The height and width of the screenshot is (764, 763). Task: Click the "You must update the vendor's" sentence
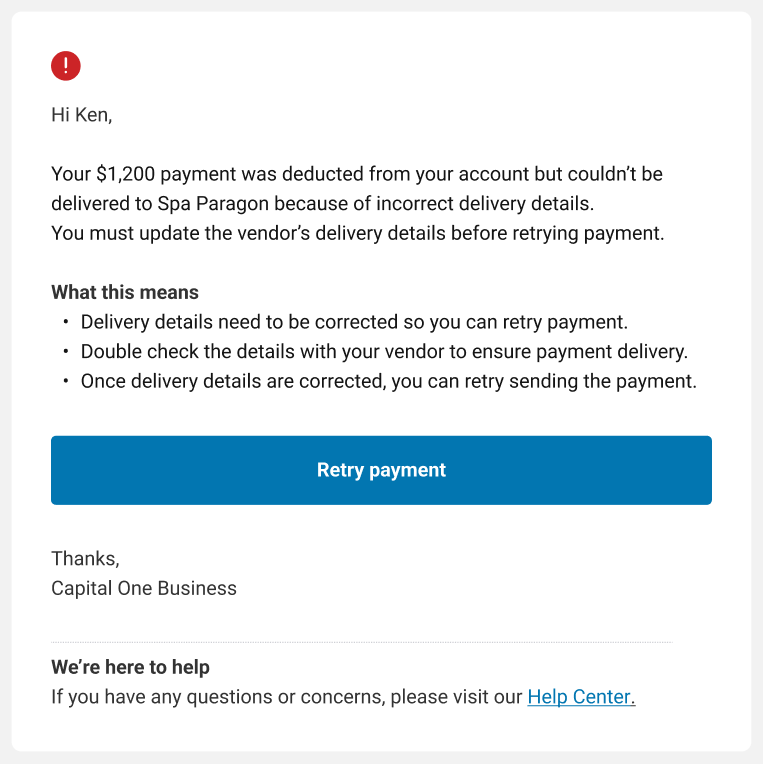[357, 234]
